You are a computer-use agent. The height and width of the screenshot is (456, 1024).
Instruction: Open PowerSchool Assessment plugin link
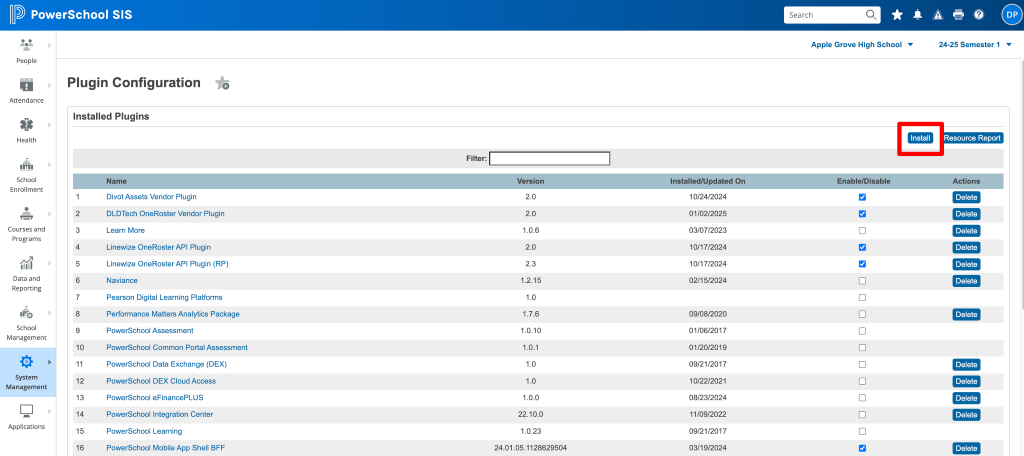pyautogui.click(x=150, y=331)
